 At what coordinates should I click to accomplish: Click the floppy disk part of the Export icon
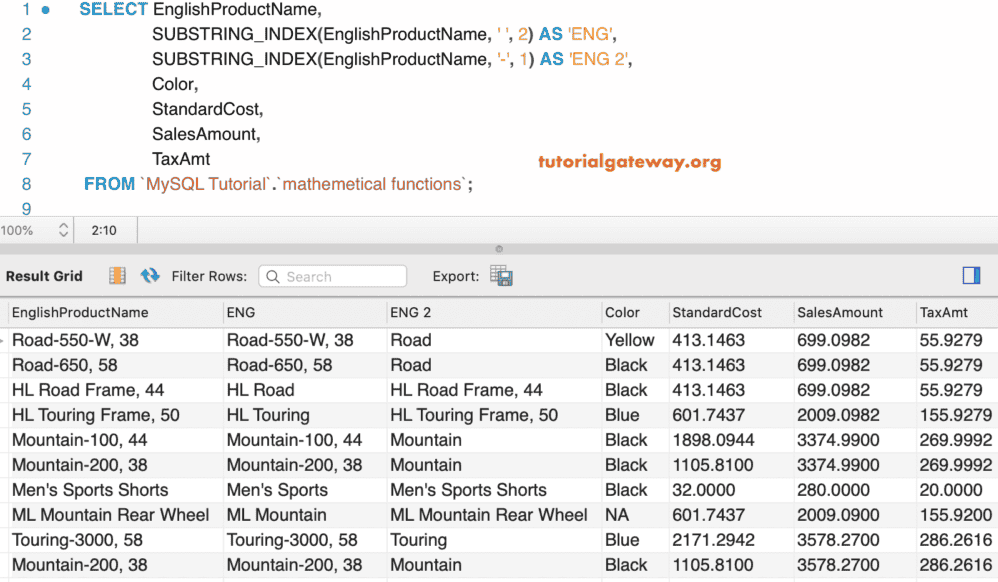tap(505, 280)
